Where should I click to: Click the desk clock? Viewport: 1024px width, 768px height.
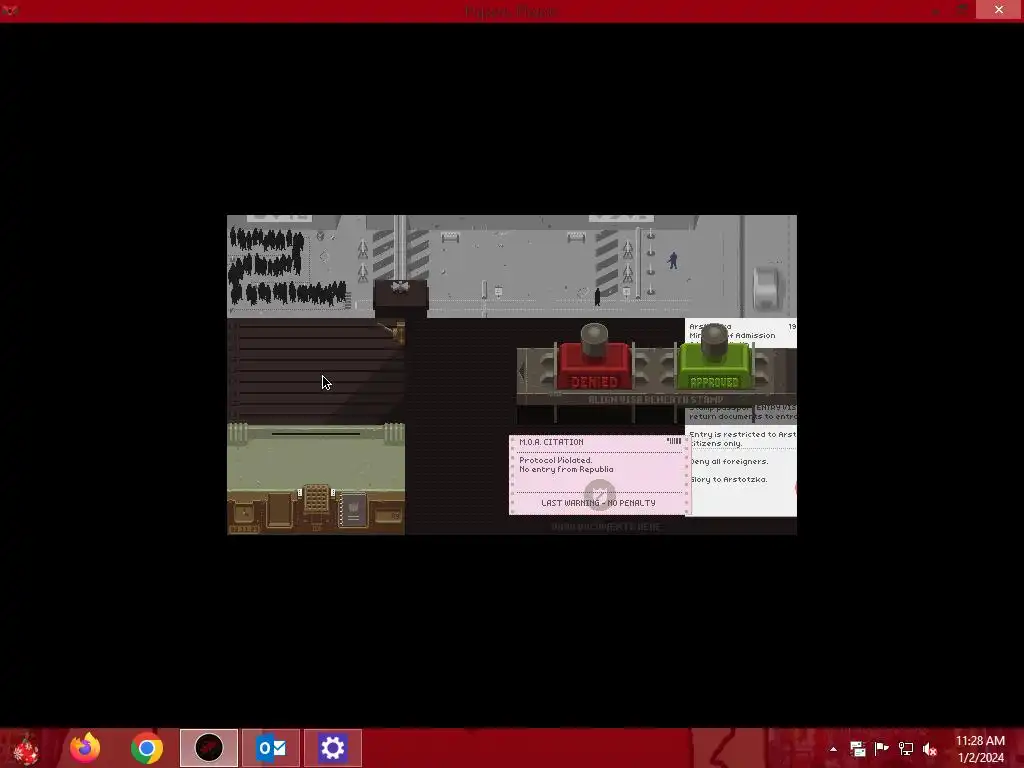pyautogui.click(x=244, y=513)
